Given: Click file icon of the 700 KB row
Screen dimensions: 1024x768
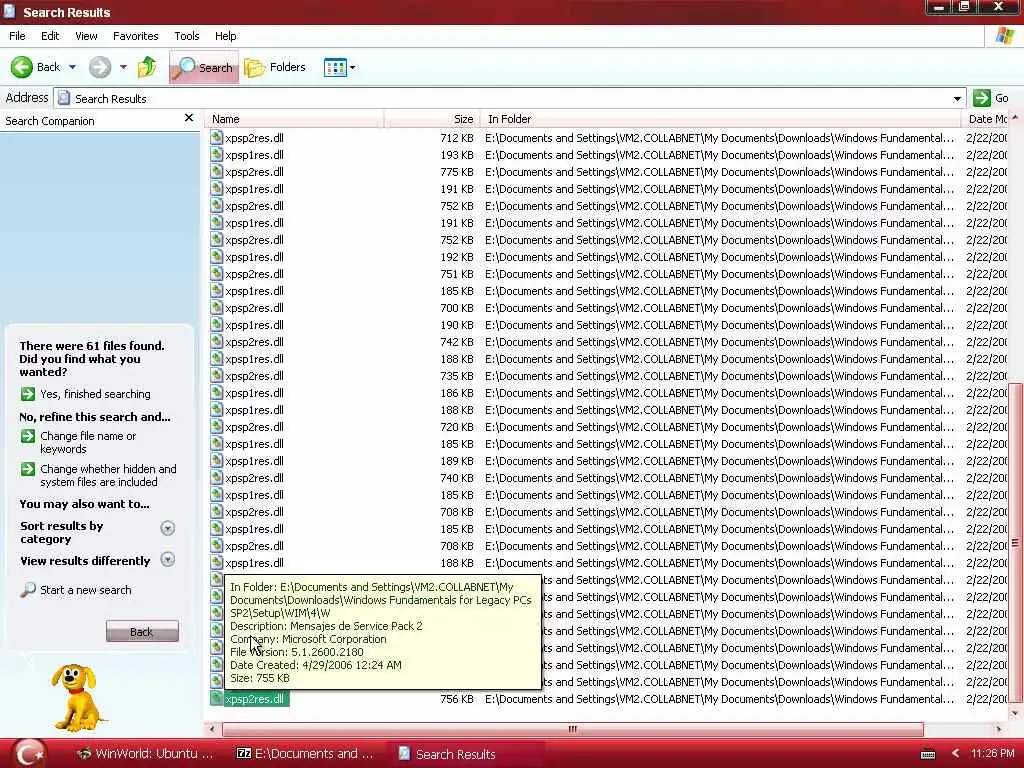Looking at the screenshot, I should pos(217,307).
